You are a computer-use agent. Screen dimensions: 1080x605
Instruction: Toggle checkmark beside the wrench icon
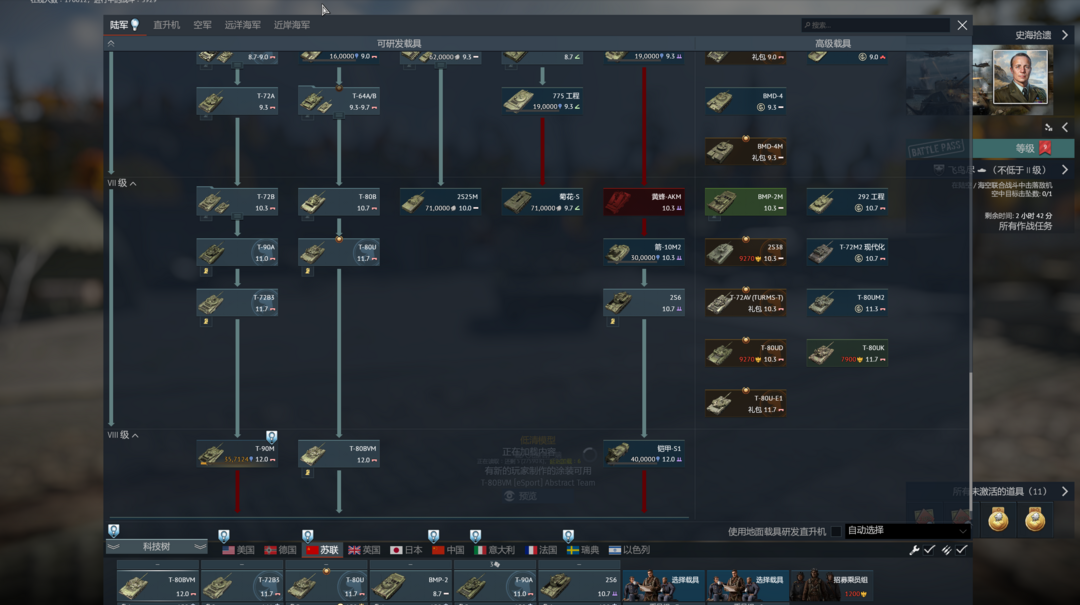tap(930, 549)
